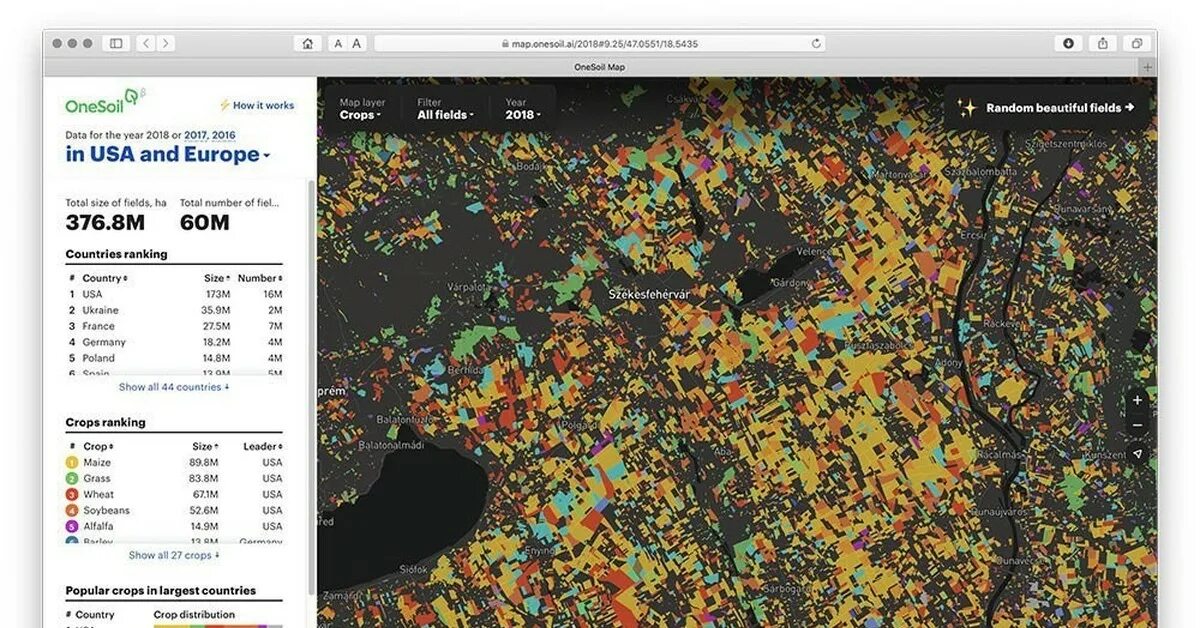
Task: Sort countries ranking by Size column
Action: pos(217,278)
